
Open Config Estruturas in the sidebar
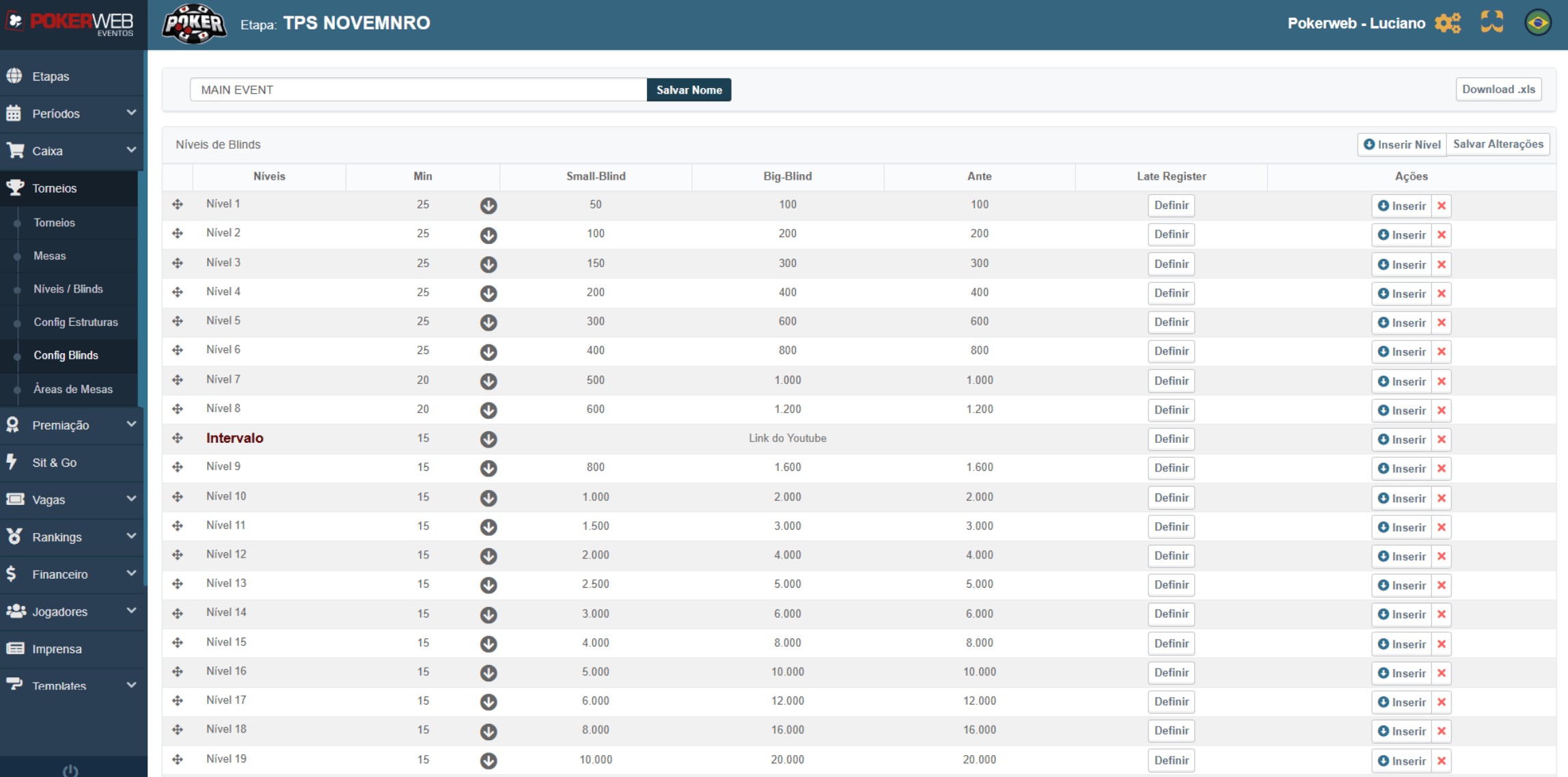pyautogui.click(x=76, y=322)
